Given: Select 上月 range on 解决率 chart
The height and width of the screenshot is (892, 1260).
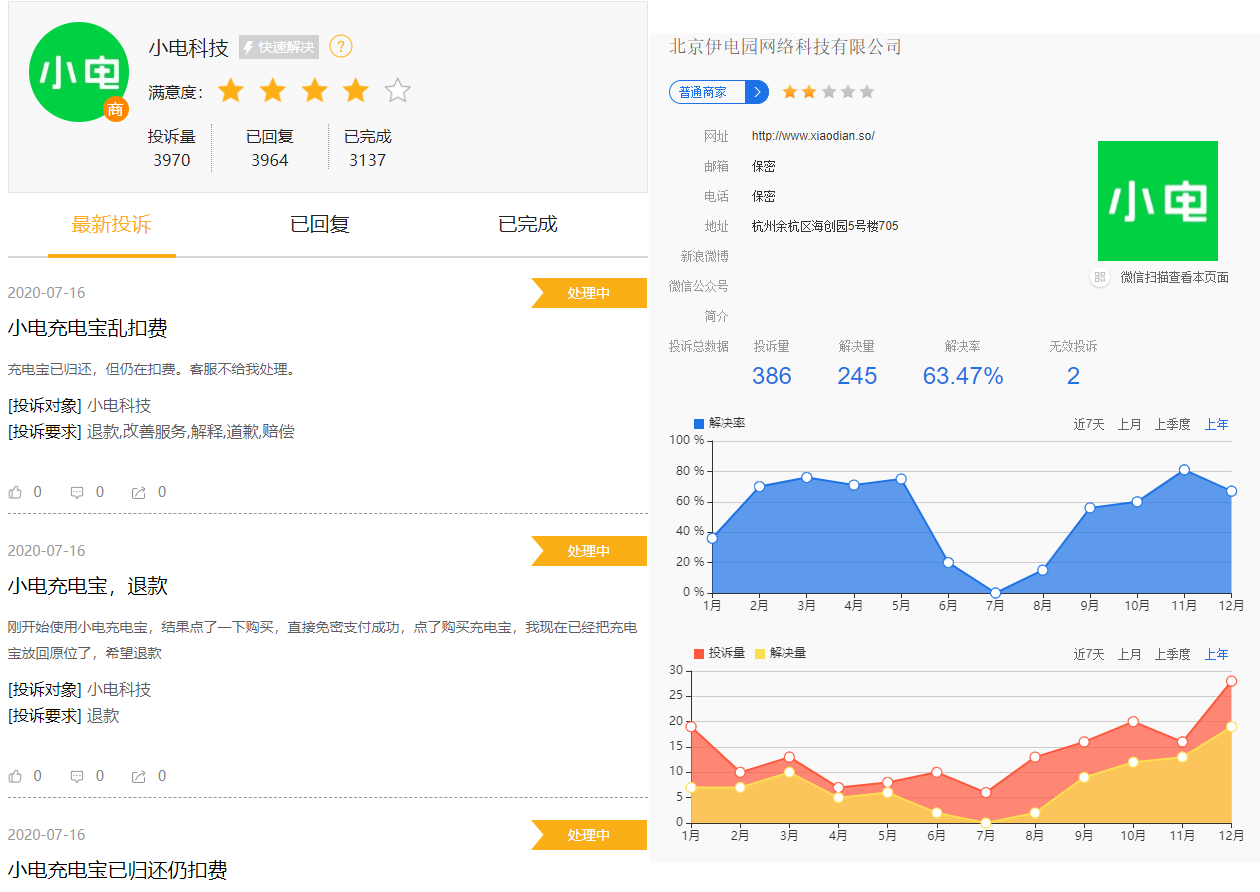Looking at the screenshot, I should [1130, 425].
